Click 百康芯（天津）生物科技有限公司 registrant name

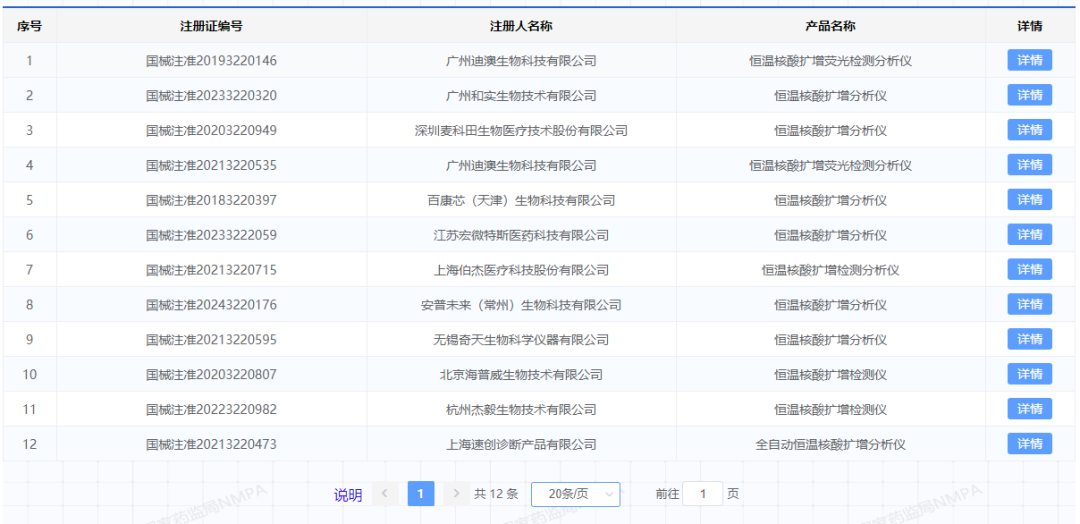tap(521, 200)
